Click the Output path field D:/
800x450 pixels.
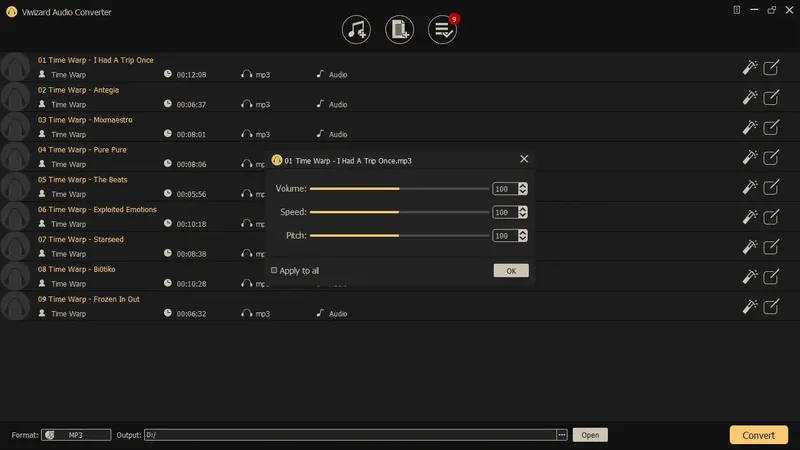351,435
